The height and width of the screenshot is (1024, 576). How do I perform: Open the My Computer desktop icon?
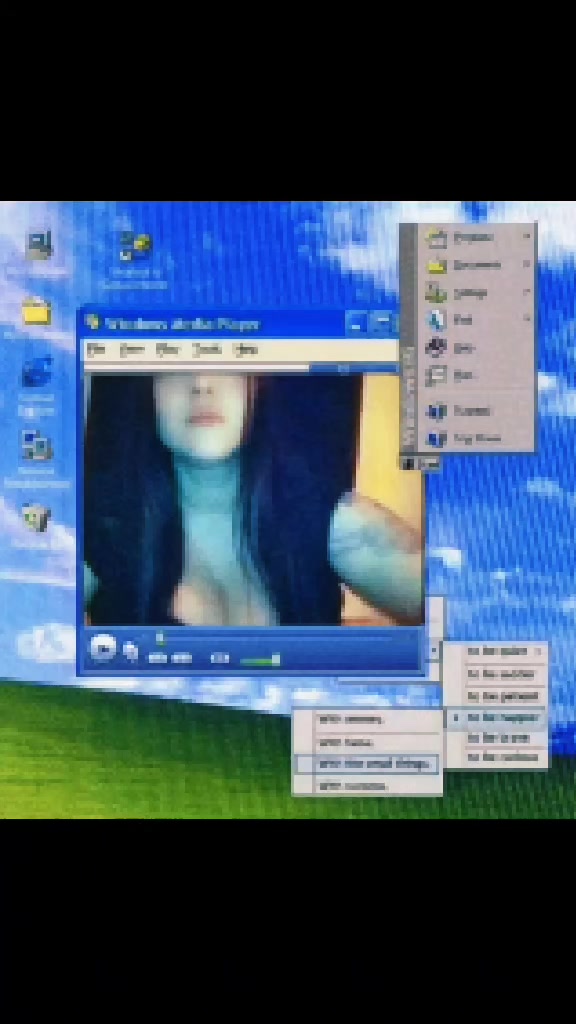click(40, 246)
